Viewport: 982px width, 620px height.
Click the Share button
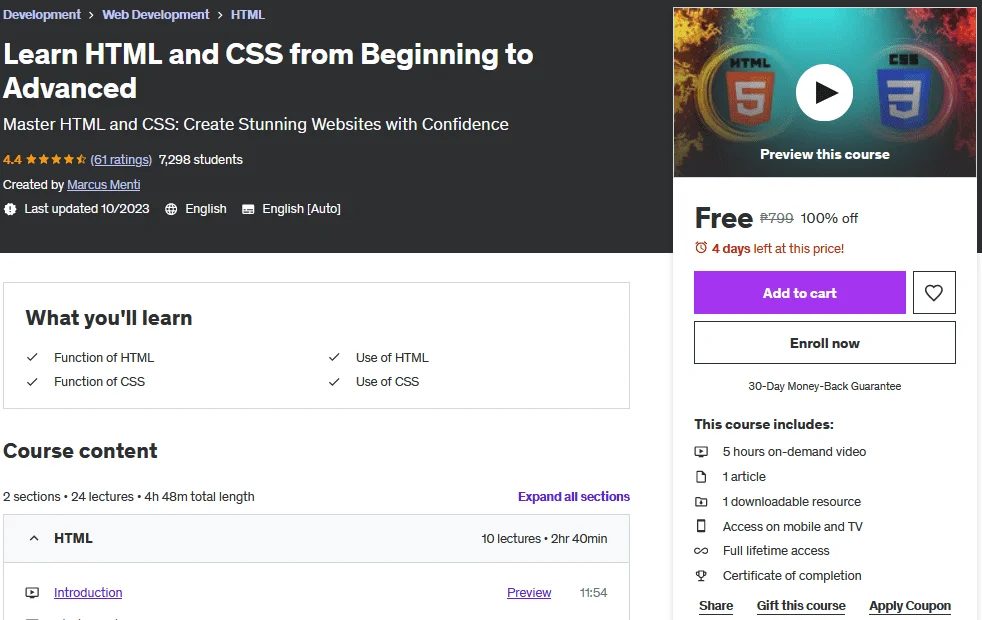[716, 606]
